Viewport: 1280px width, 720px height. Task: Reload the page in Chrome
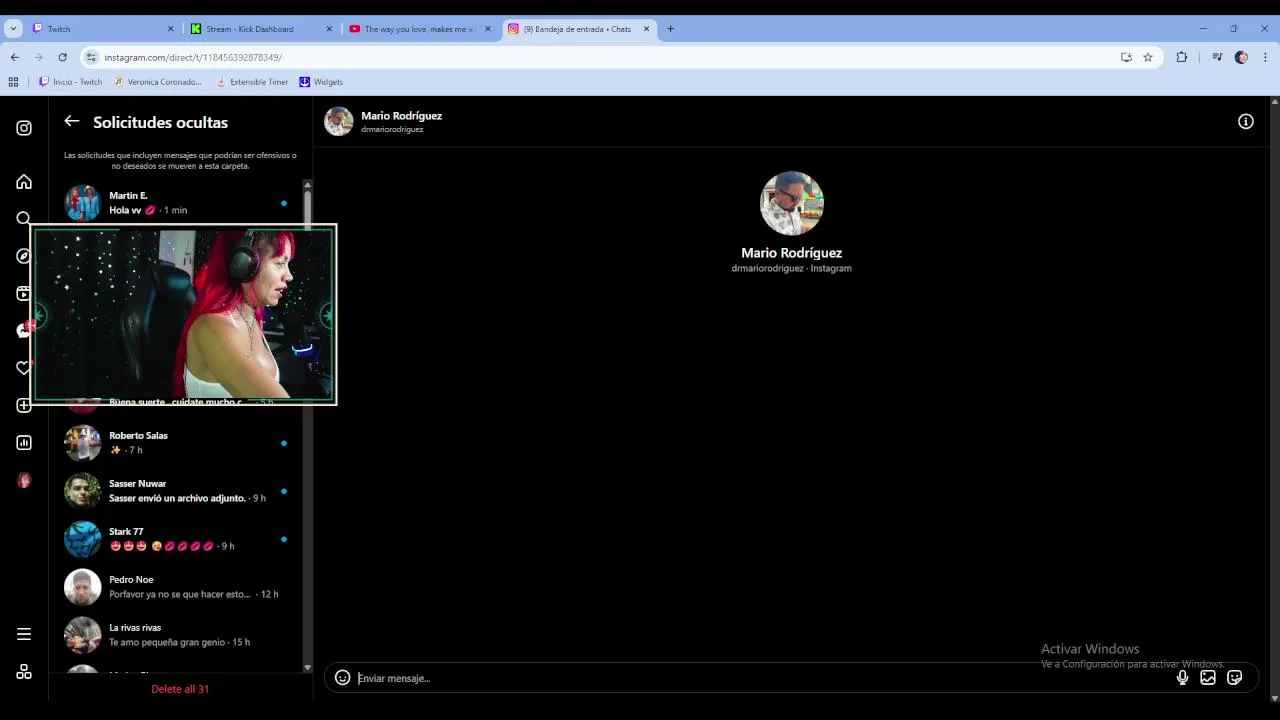[x=62, y=57]
